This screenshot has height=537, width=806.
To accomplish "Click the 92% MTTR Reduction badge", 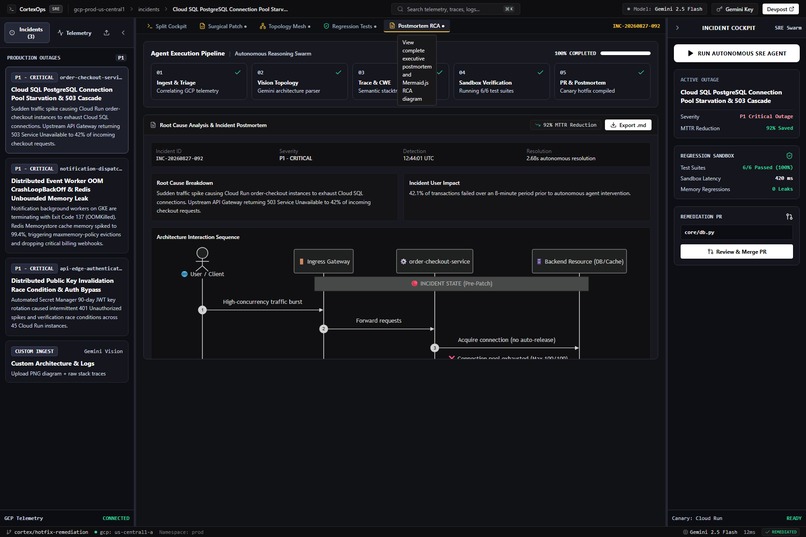I will pyautogui.click(x=565, y=125).
